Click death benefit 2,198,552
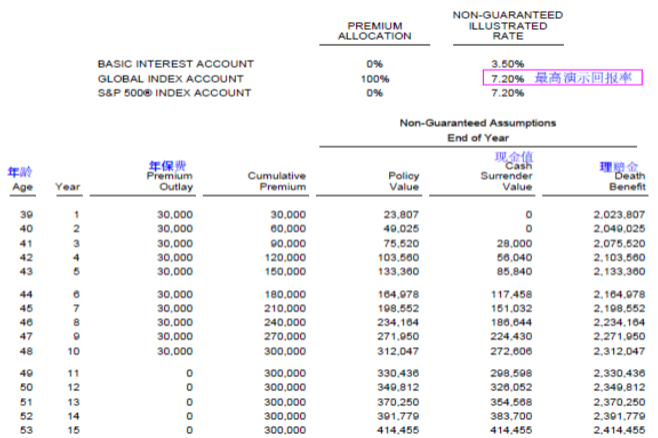This screenshot has height=438, width=658. (619, 309)
